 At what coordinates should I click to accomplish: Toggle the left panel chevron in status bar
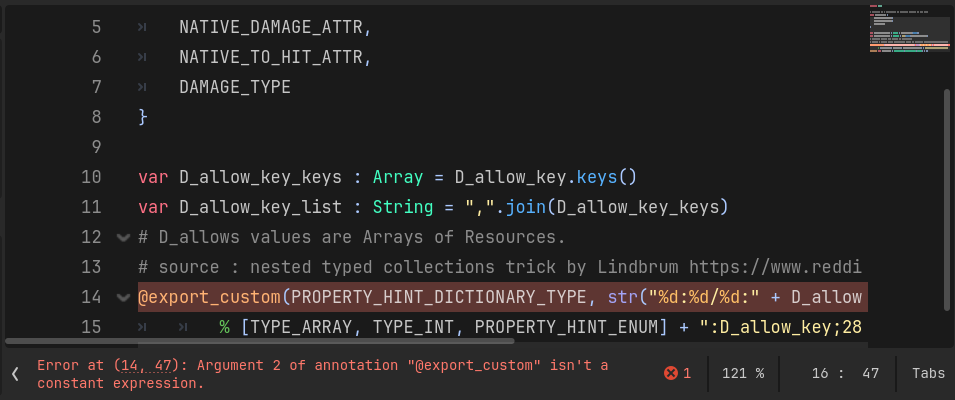tap(15, 373)
